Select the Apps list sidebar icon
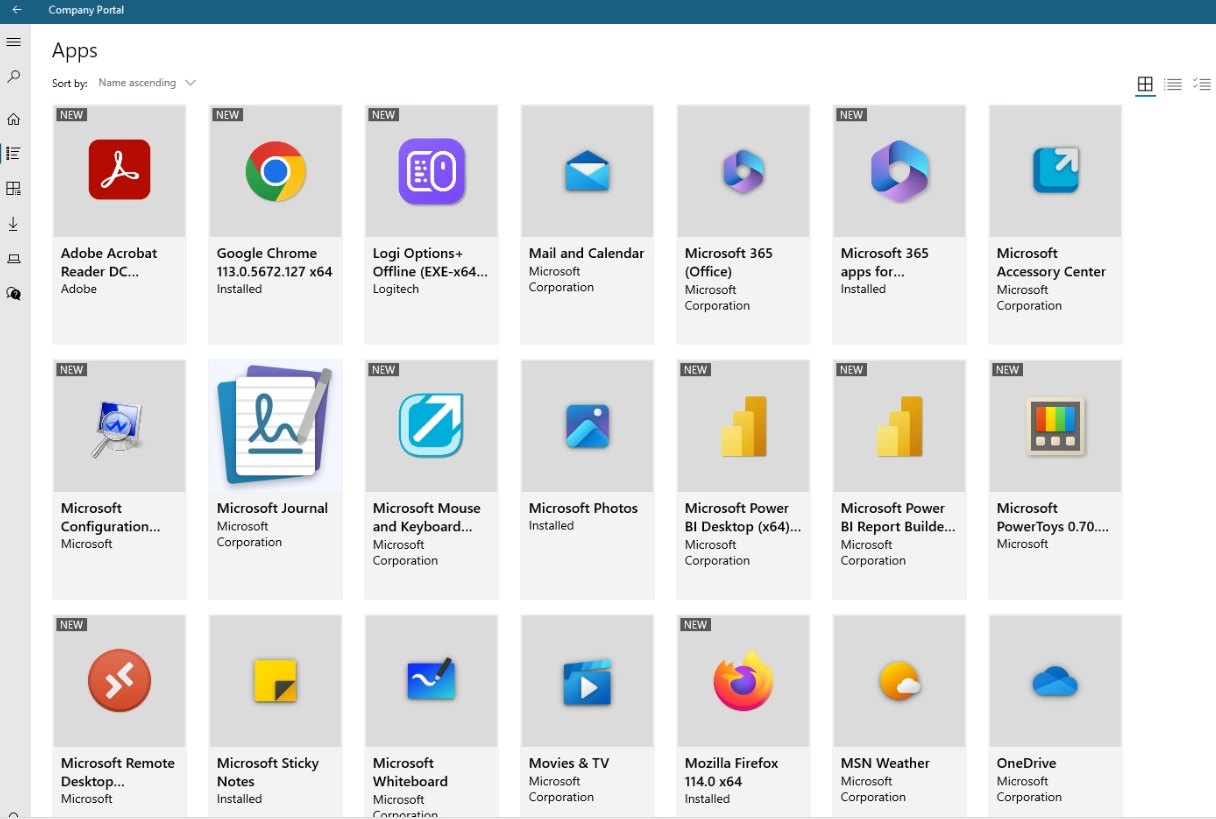Viewport: 1216px width, 819px height. [14, 153]
